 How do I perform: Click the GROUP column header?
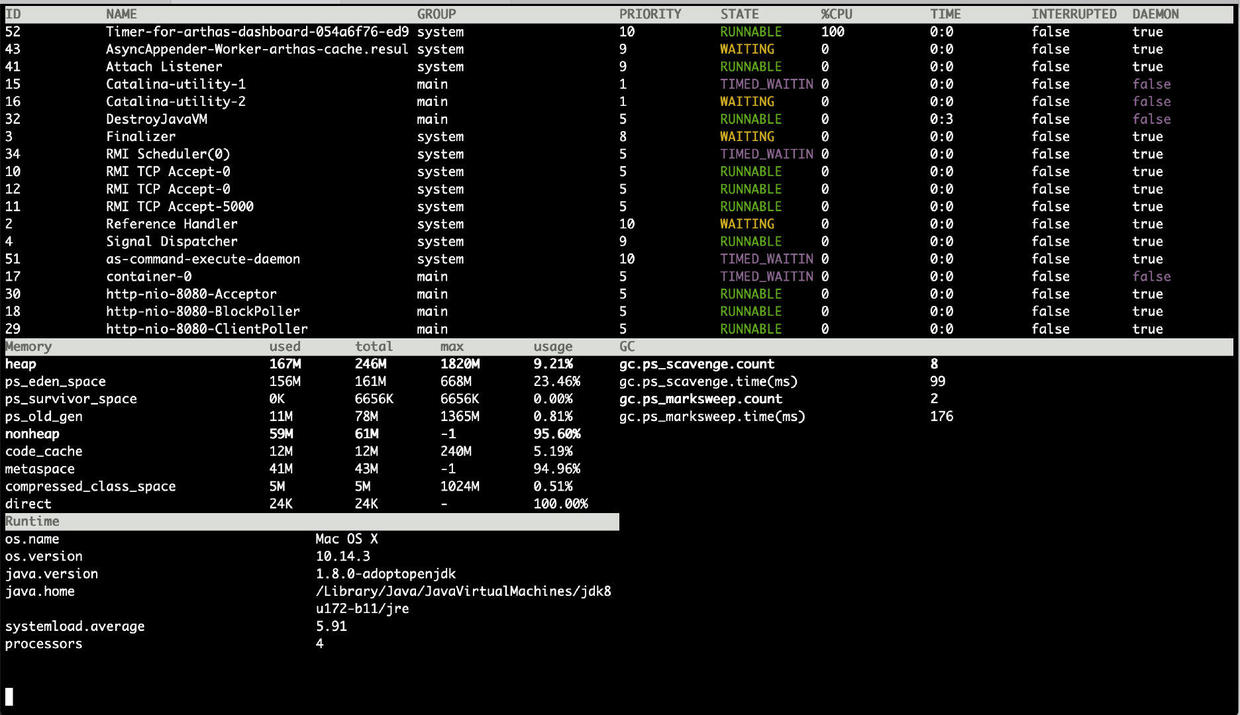[436, 14]
